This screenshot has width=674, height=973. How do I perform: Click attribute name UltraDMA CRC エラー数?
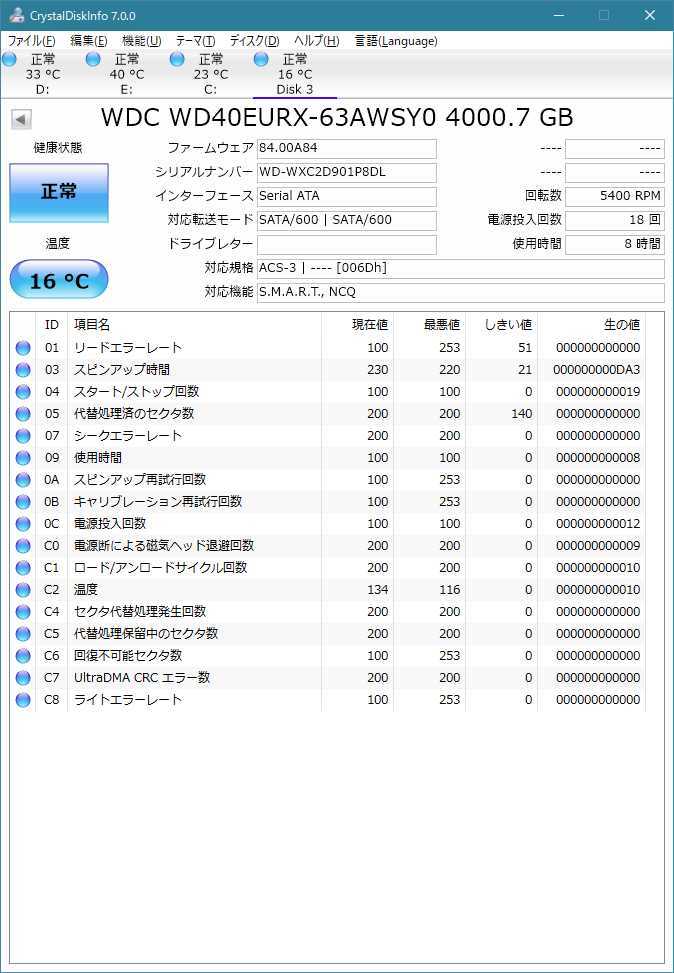coord(142,678)
